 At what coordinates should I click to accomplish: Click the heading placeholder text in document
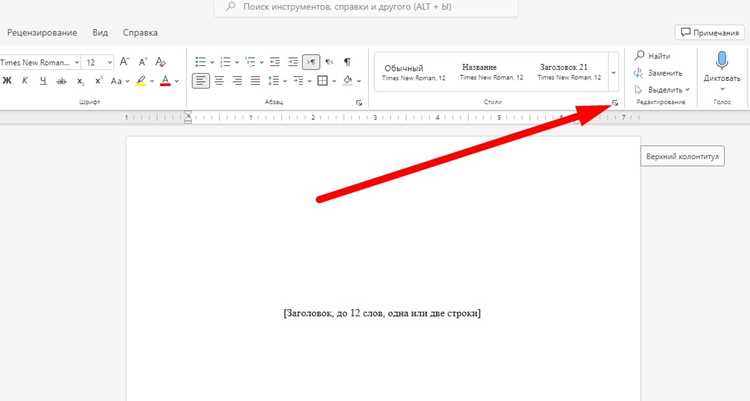(382, 313)
